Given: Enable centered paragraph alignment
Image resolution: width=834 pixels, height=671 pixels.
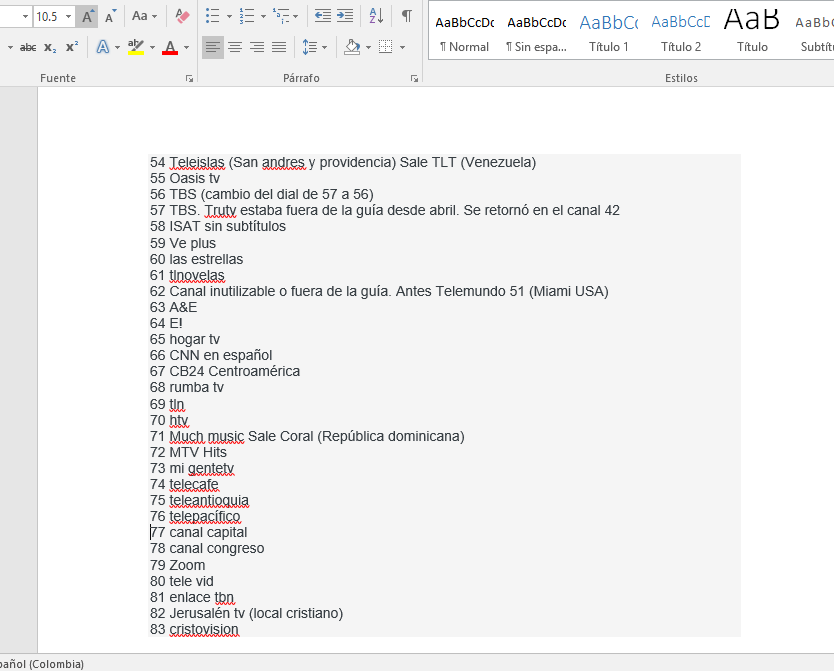Looking at the screenshot, I should 233,46.
